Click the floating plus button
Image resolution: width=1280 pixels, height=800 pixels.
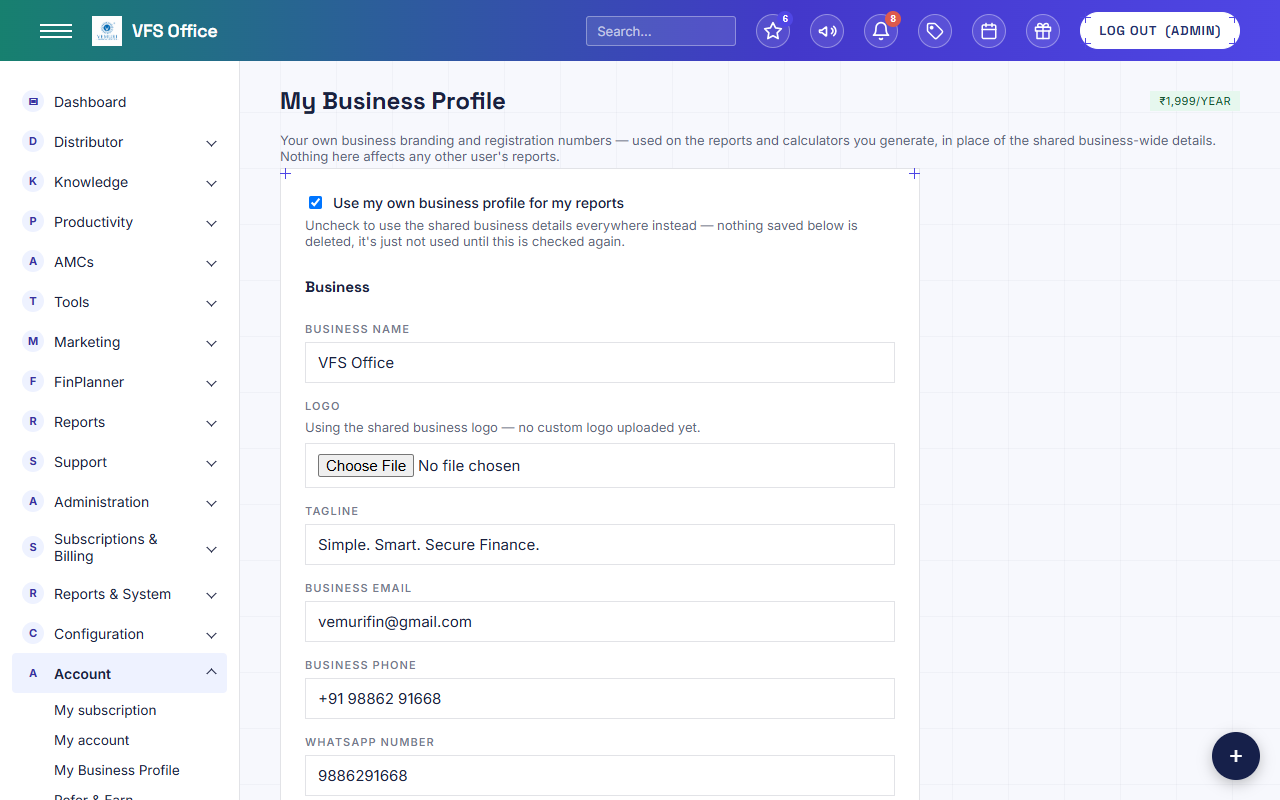point(1236,756)
